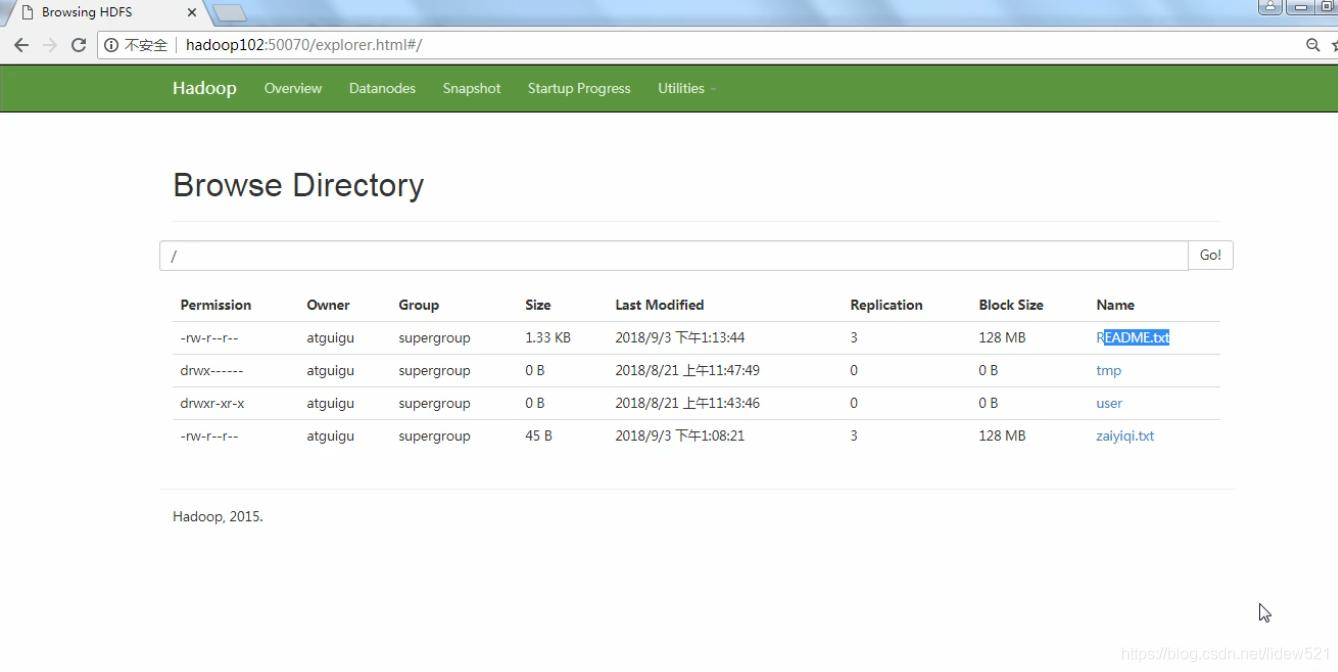Image resolution: width=1338 pixels, height=672 pixels.
Task: Click the site info icon beside 不安全
Action: (111, 45)
